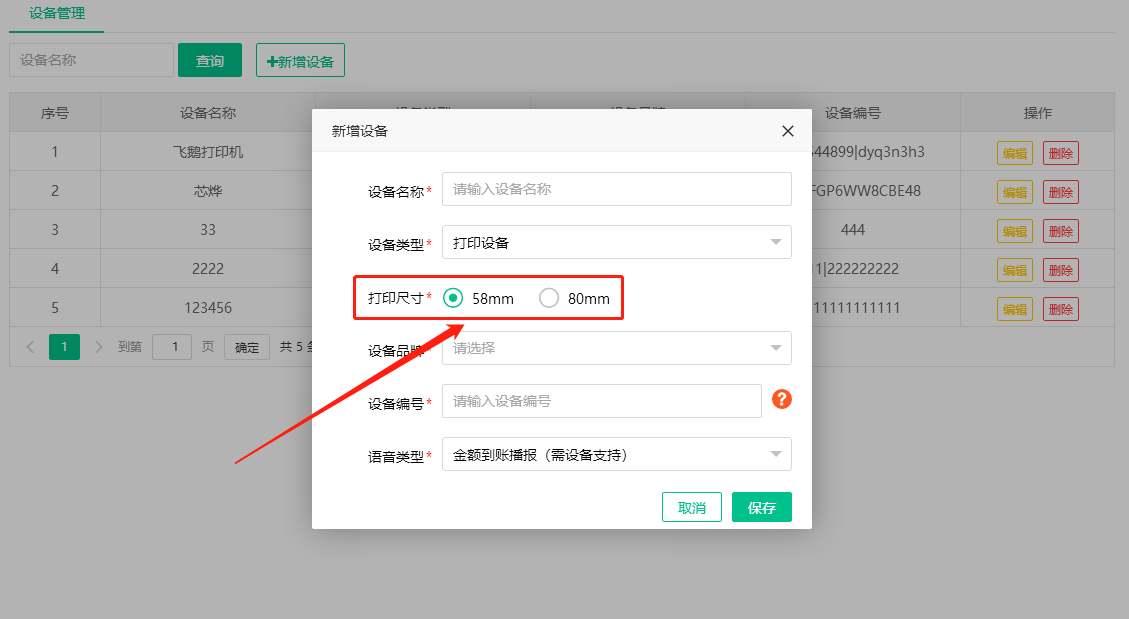Go to previous page arrow
Screen dimensions: 1129x619
click(30, 347)
